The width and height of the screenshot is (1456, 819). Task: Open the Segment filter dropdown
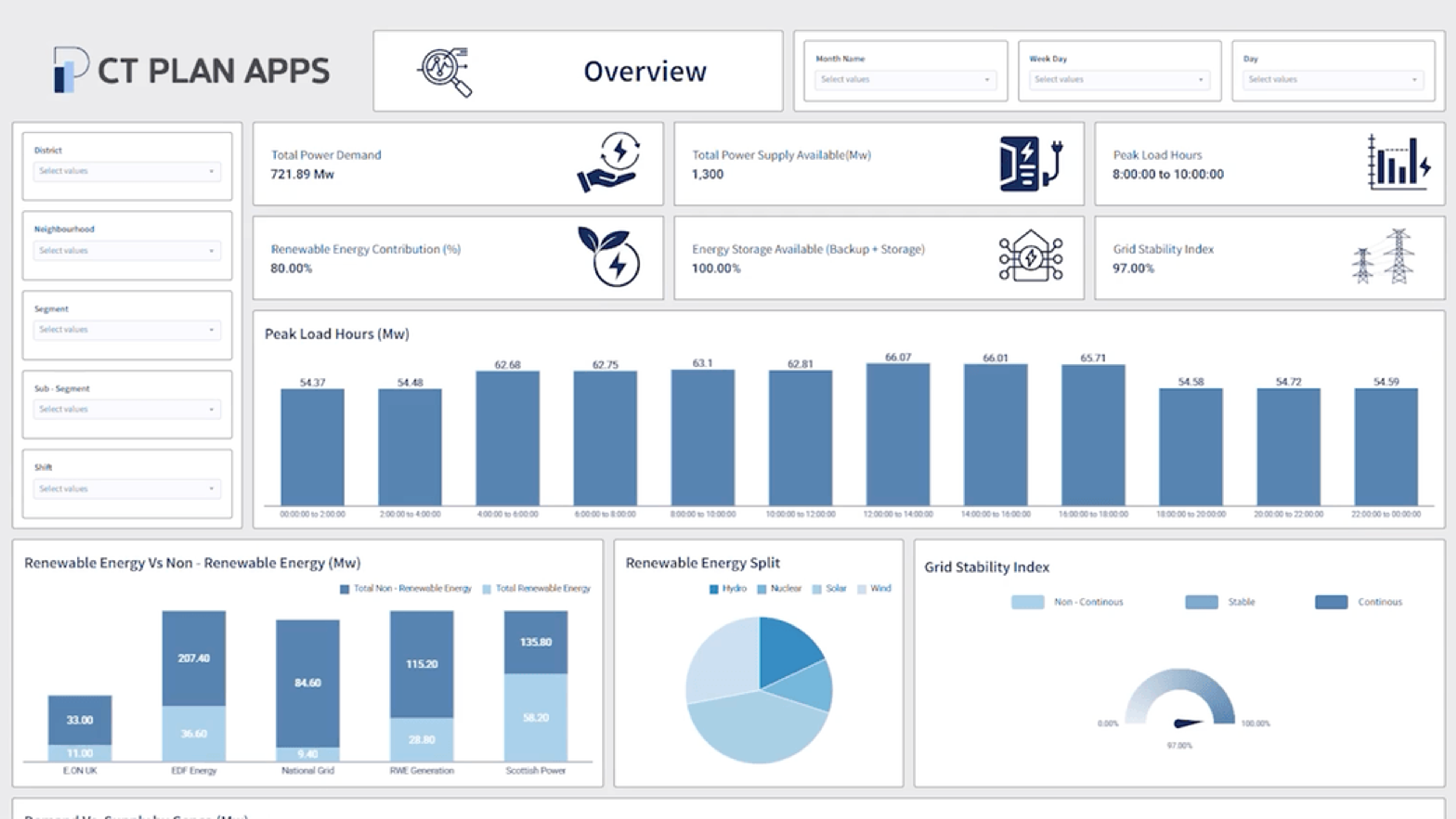pyautogui.click(x=127, y=329)
